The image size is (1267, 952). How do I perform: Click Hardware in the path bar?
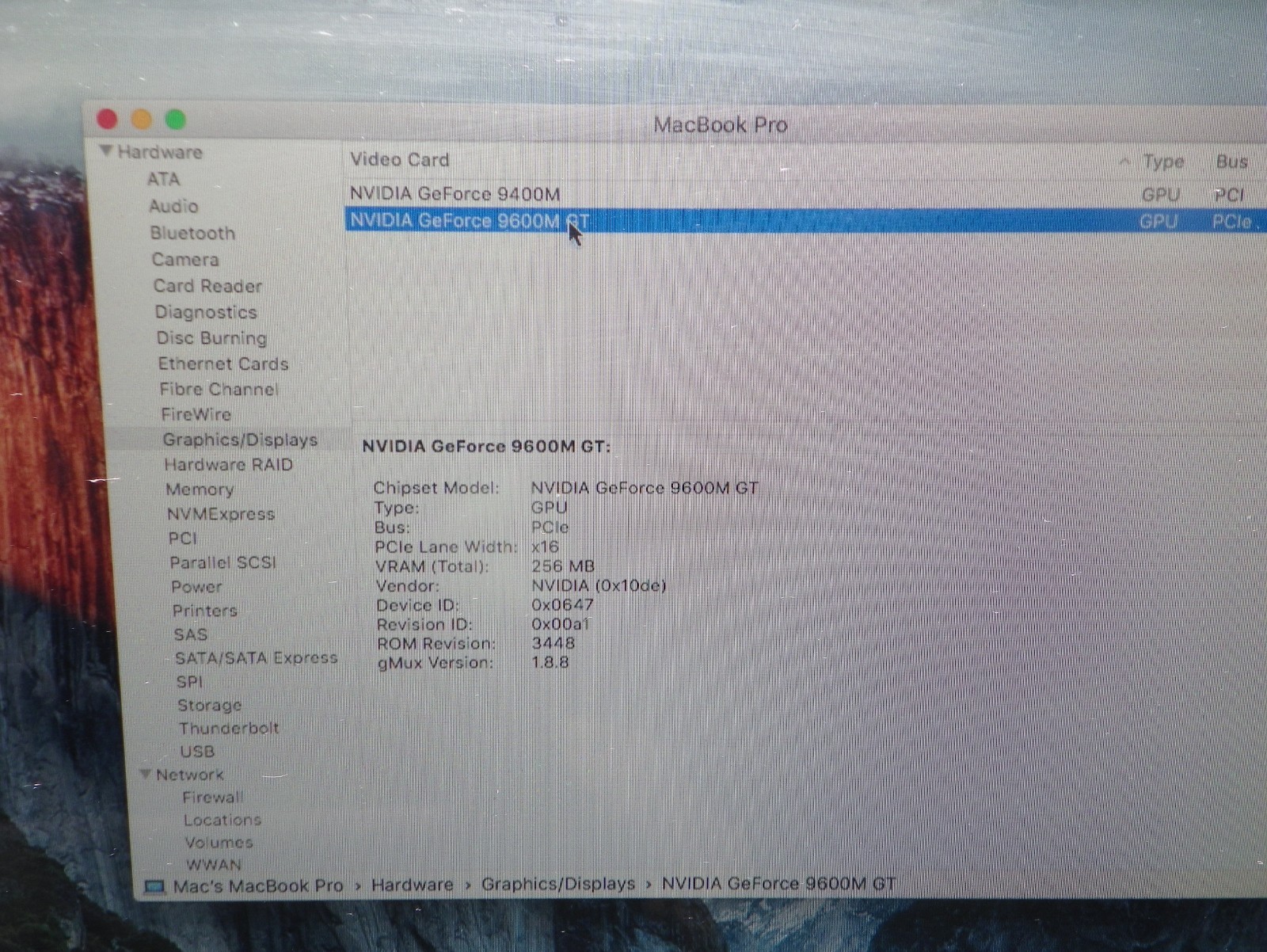coord(413,885)
